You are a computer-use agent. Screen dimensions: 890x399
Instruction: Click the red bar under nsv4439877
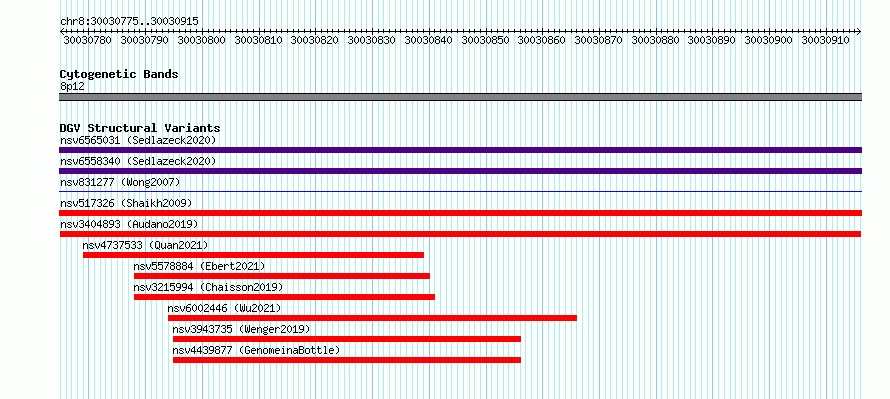tap(347, 360)
